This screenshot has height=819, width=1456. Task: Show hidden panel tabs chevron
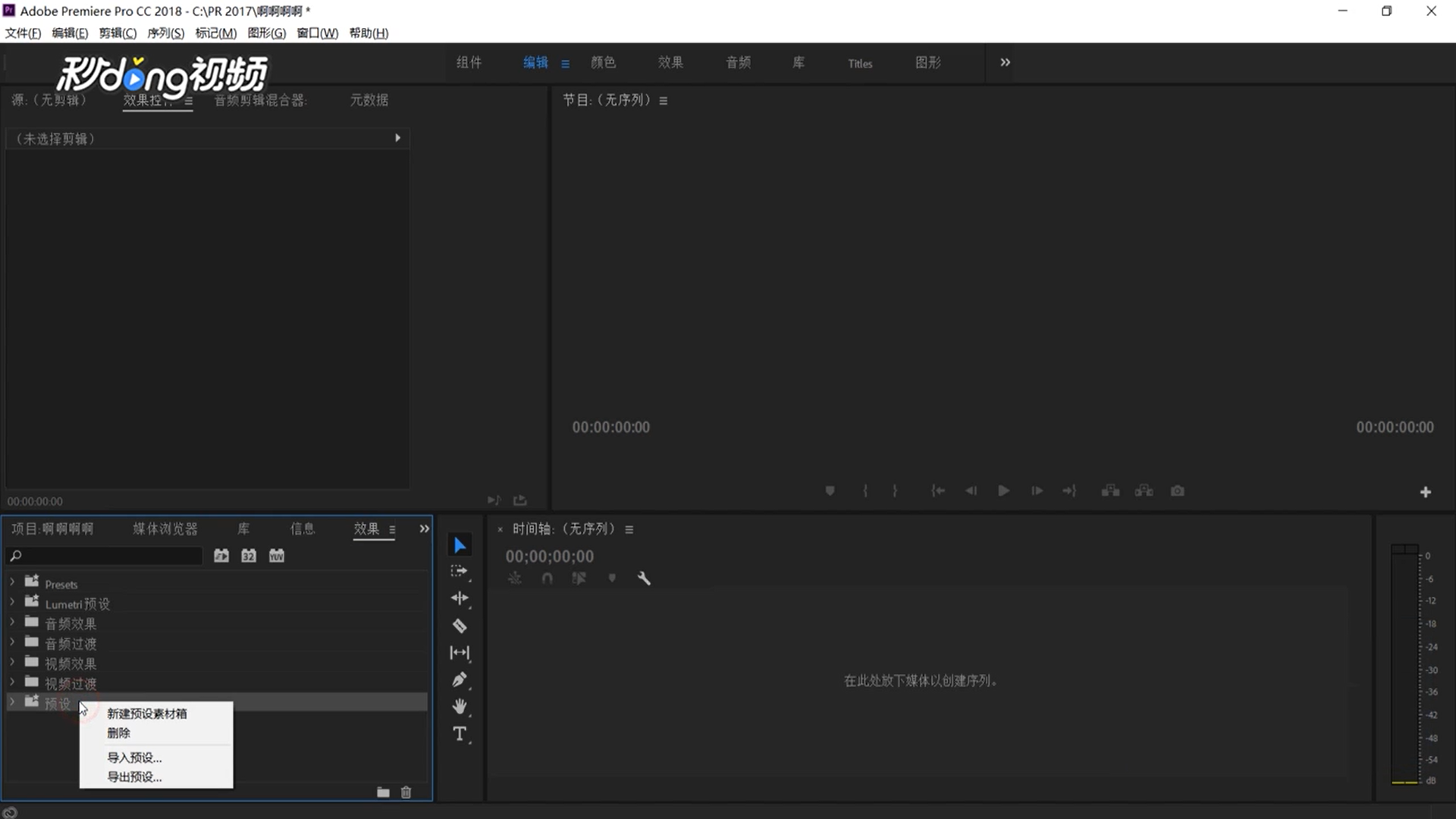425,529
